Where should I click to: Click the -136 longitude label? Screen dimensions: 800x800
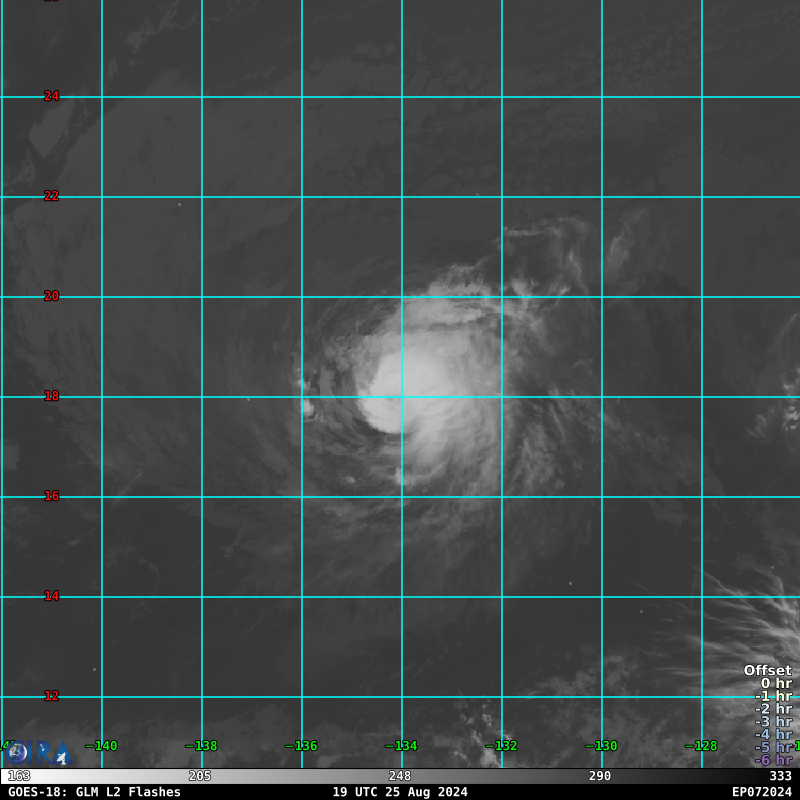click(302, 746)
